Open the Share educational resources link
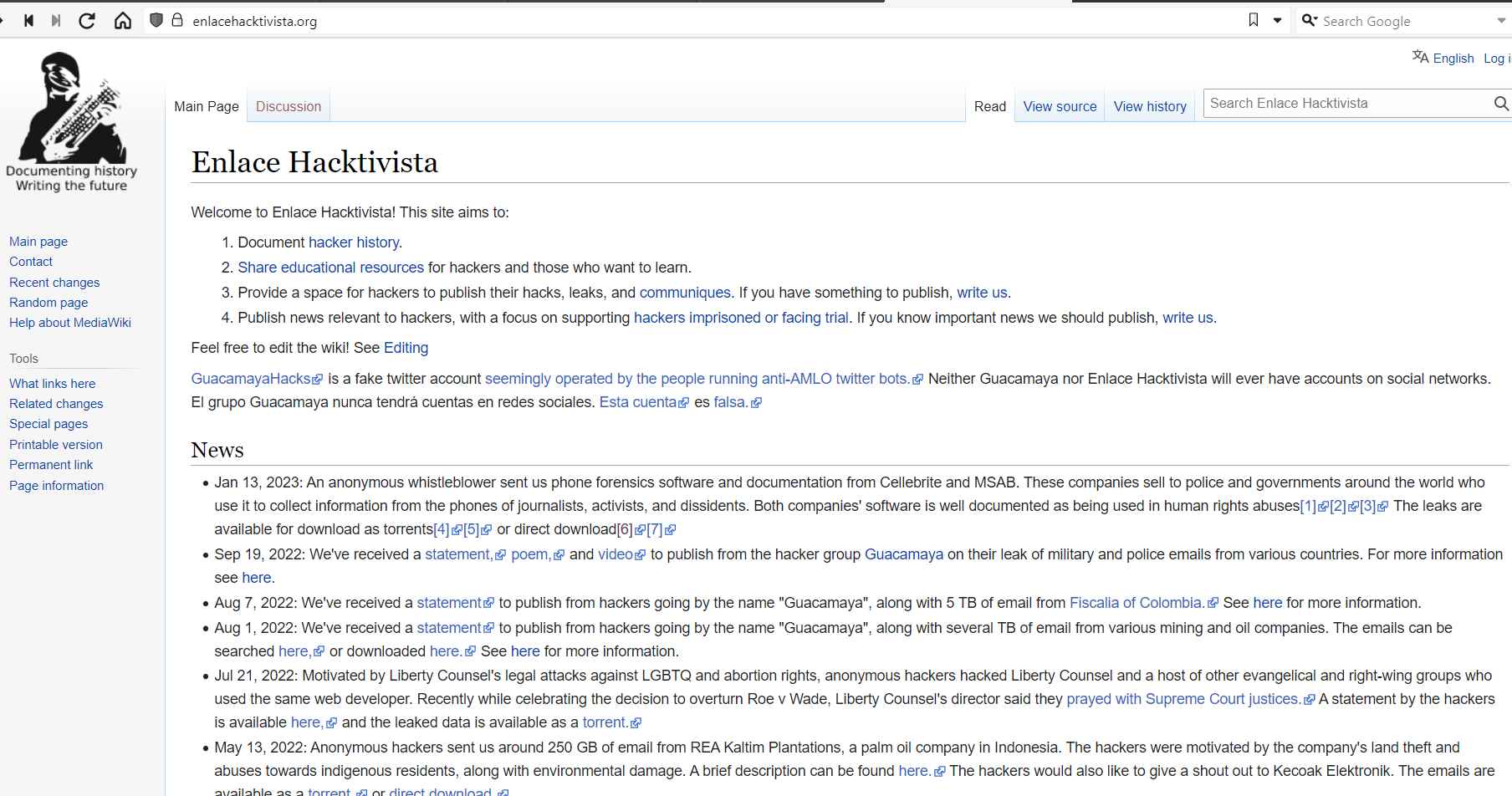The height and width of the screenshot is (796, 1512). point(330,268)
